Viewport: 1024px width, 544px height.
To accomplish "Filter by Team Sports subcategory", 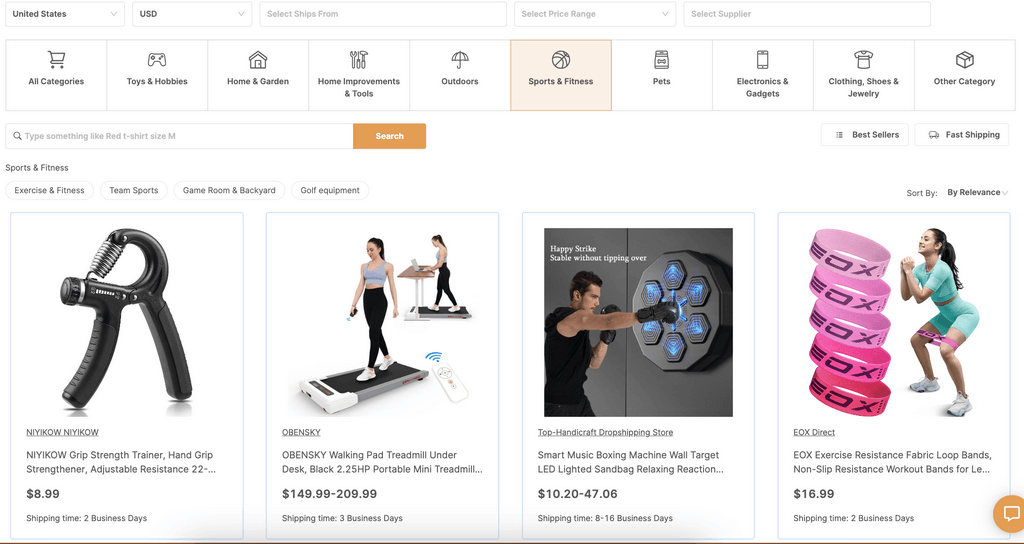I will click(134, 190).
